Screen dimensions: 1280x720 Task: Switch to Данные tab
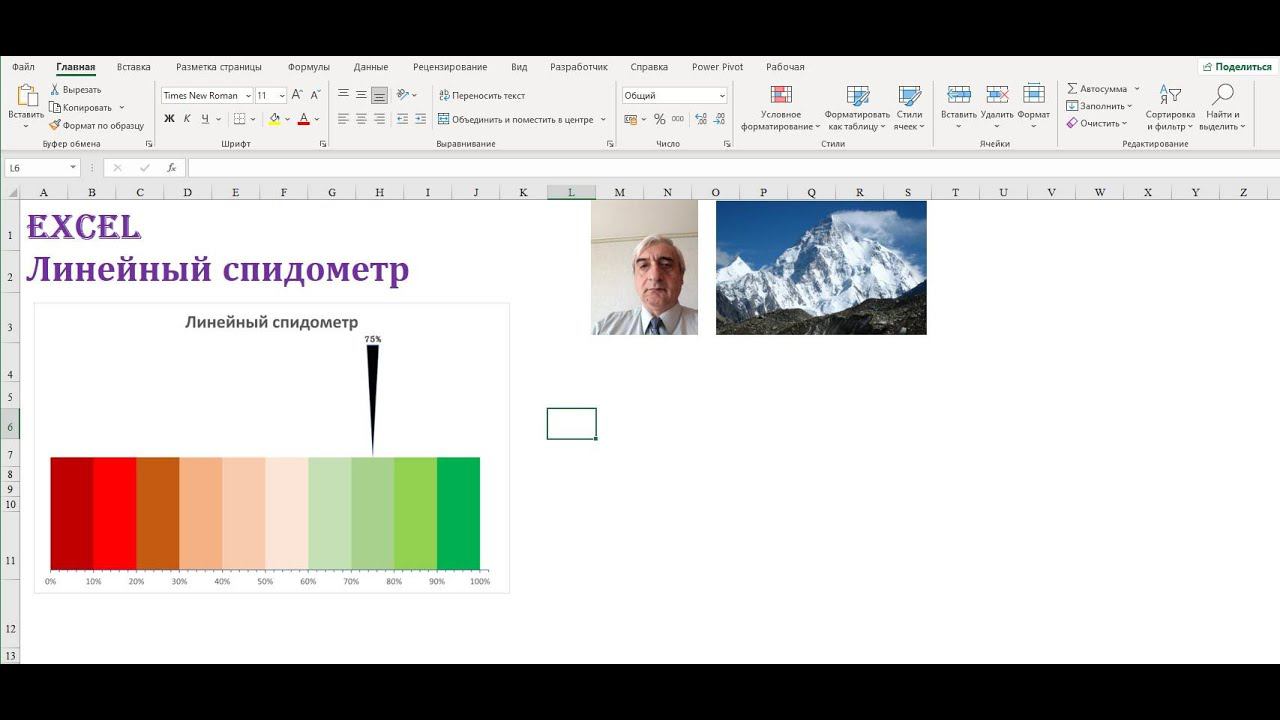pos(371,67)
